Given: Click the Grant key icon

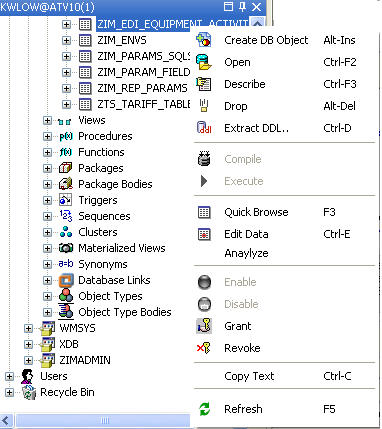Looking at the screenshot, I should click(x=204, y=326).
